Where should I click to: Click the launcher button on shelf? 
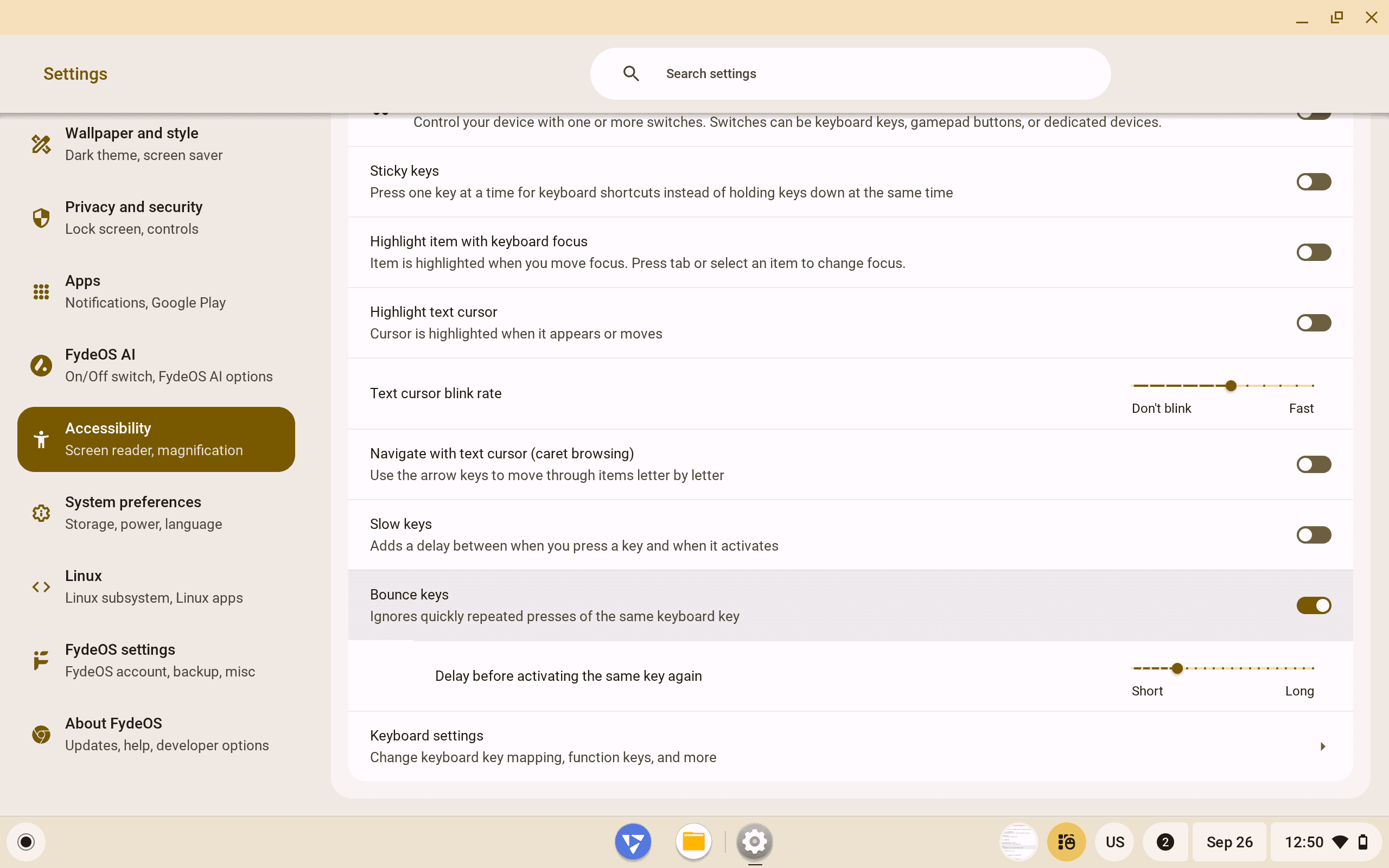point(26,841)
